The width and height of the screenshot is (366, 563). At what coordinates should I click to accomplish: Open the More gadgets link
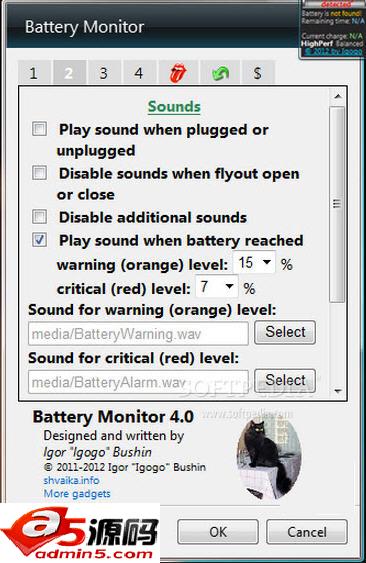77,494
